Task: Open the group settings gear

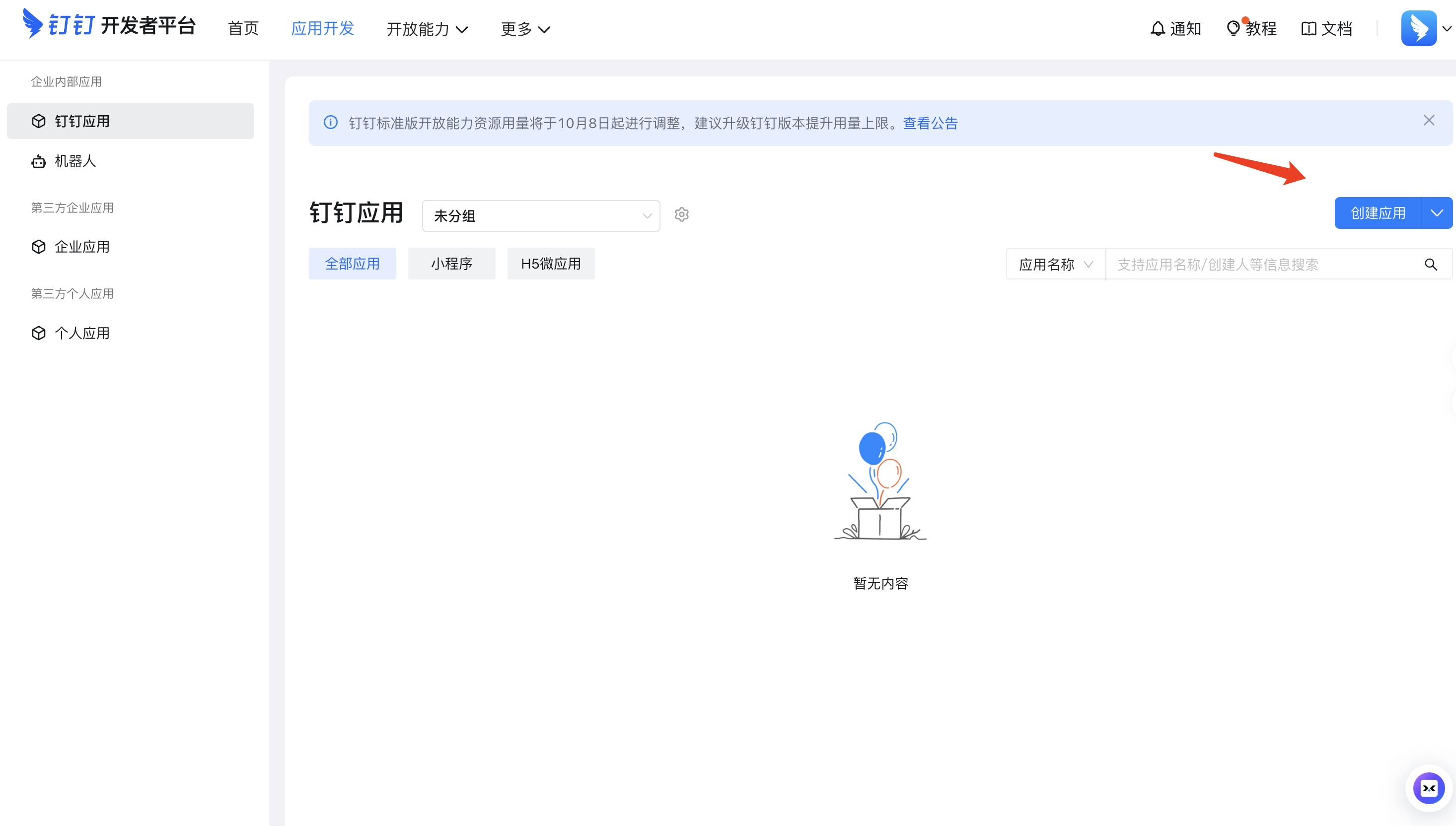Action: [x=681, y=214]
